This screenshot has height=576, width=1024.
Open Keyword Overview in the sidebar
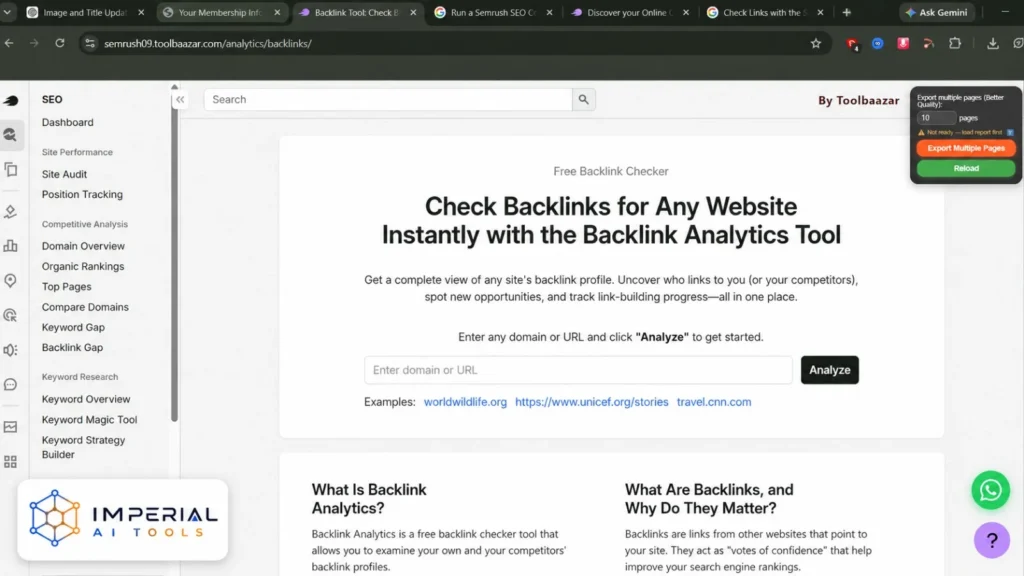(x=86, y=399)
